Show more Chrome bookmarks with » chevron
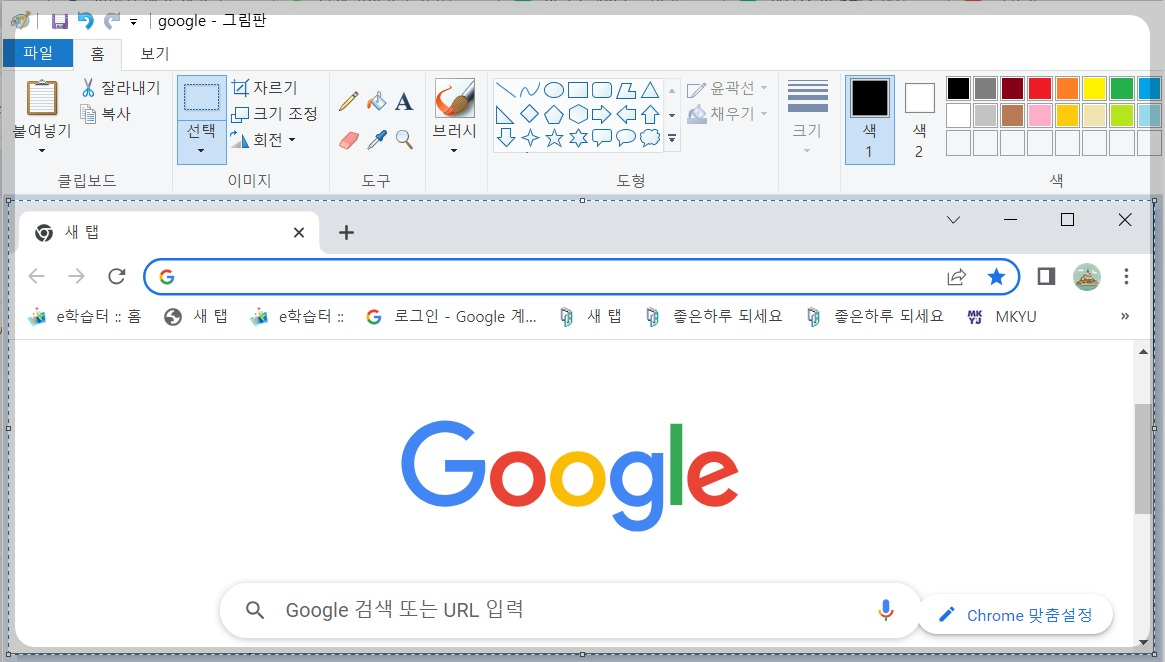The image size is (1165, 662). pos(1125,317)
